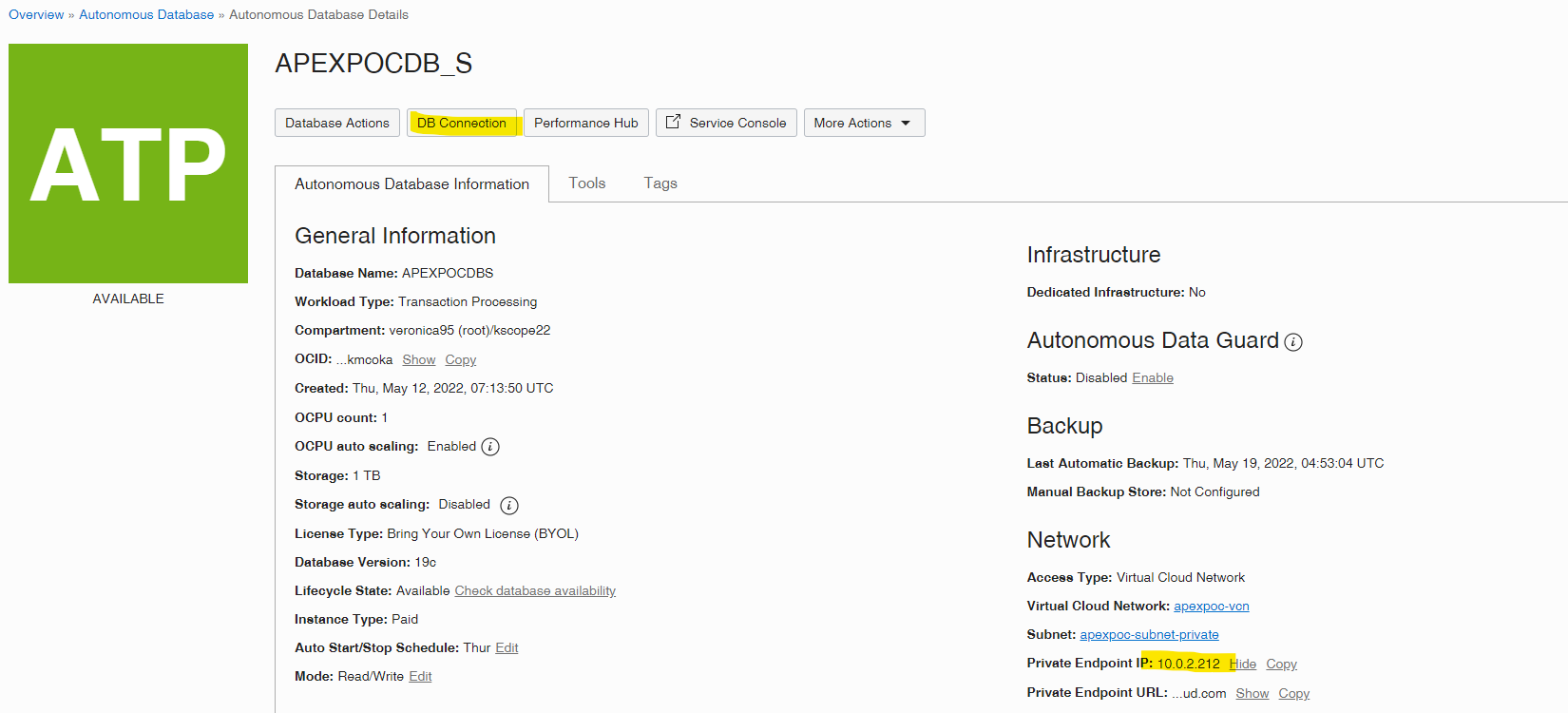
Task: Switch to the Tools tab
Action: point(587,183)
